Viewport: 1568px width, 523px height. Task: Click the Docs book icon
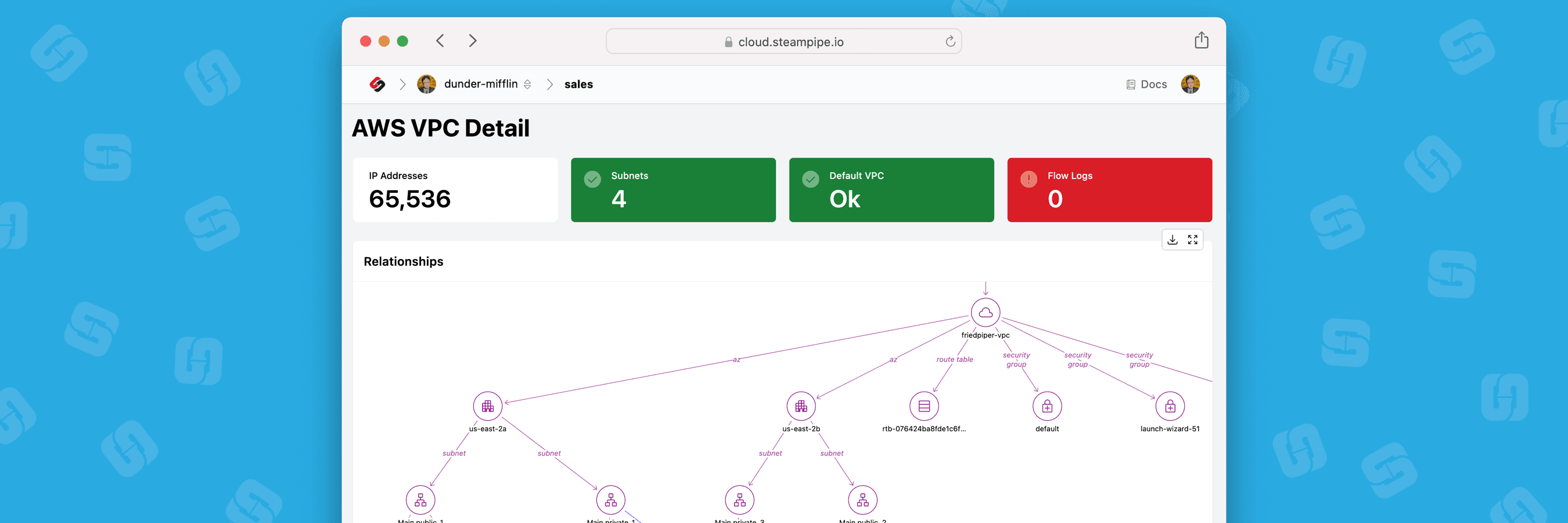click(1130, 85)
